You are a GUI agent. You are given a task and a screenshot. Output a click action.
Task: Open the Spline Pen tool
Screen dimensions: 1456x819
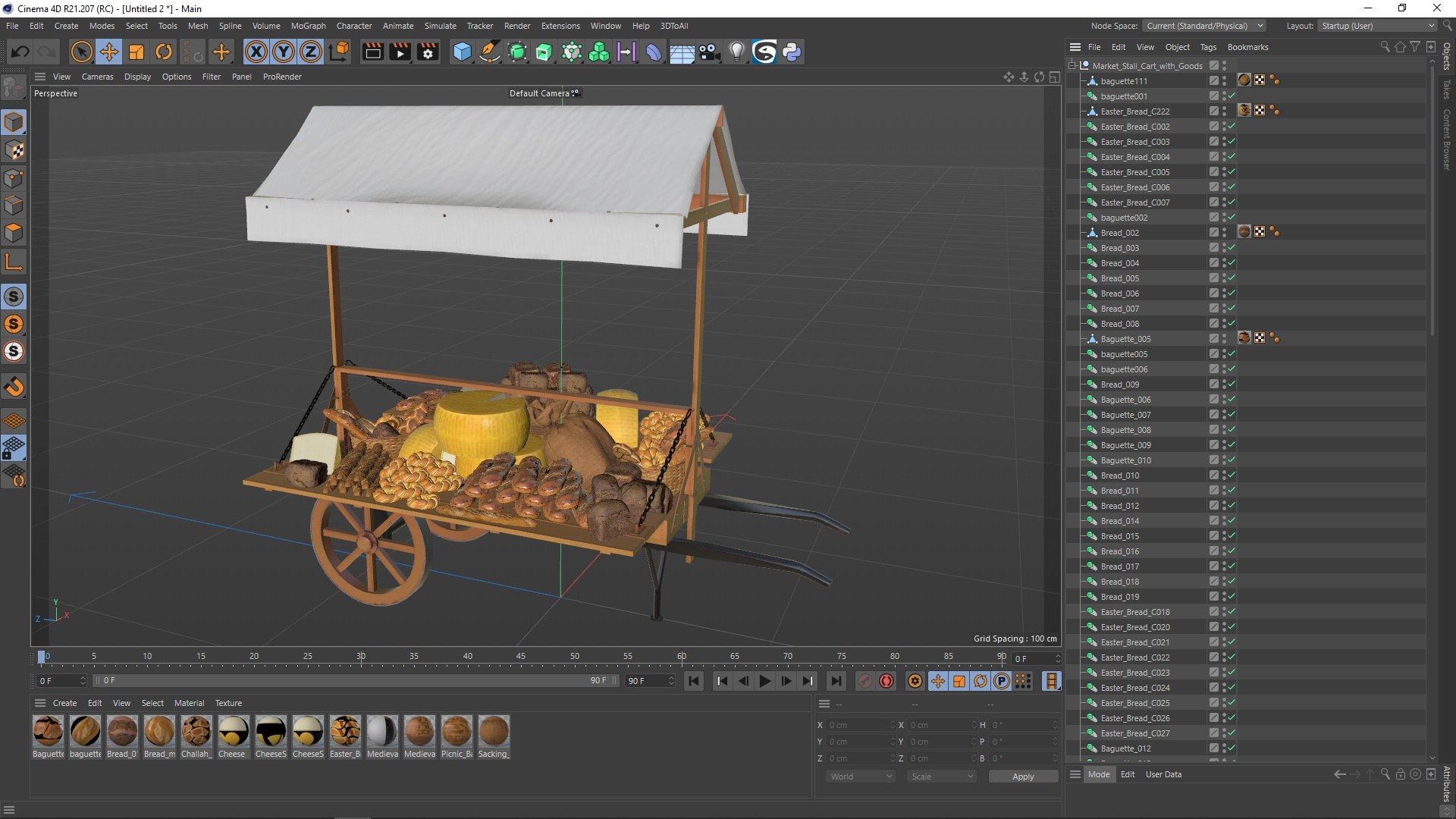(x=490, y=52)
